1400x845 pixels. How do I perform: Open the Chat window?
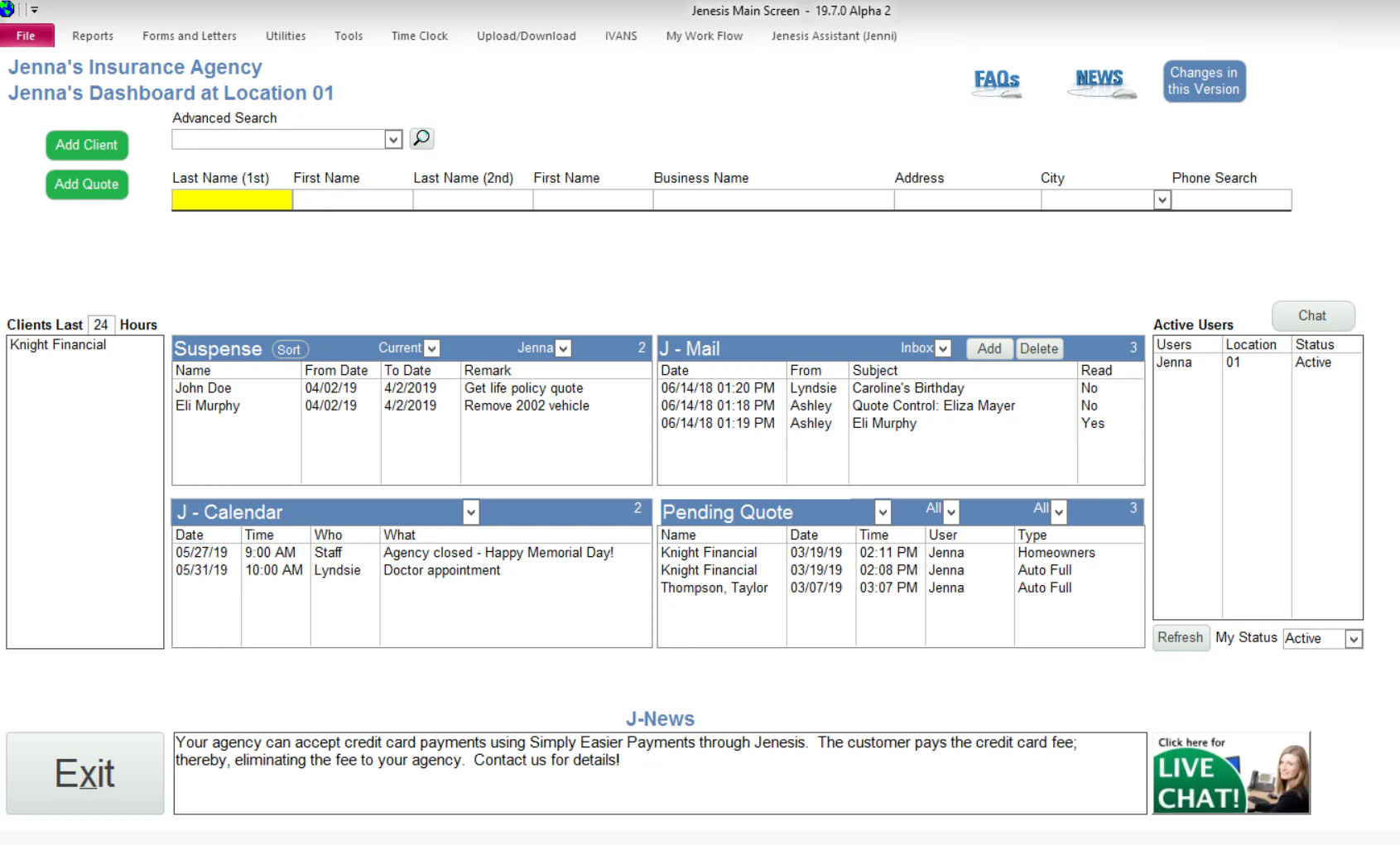click(x=1312, y=315)
